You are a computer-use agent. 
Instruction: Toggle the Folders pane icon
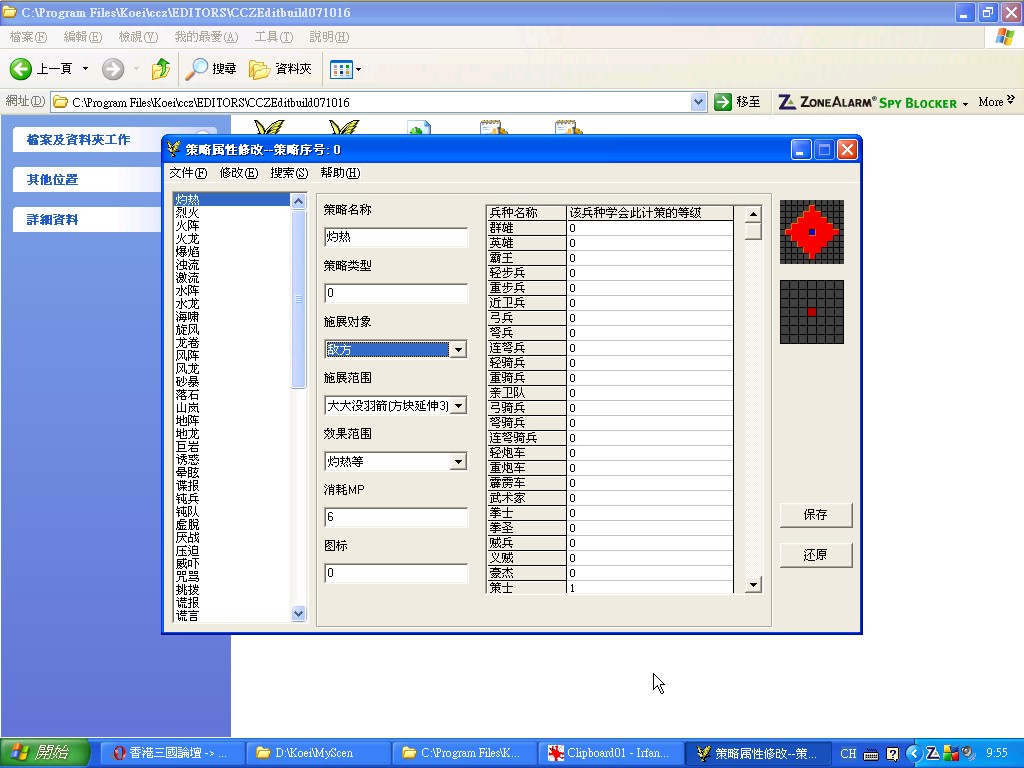click(260, 69)
